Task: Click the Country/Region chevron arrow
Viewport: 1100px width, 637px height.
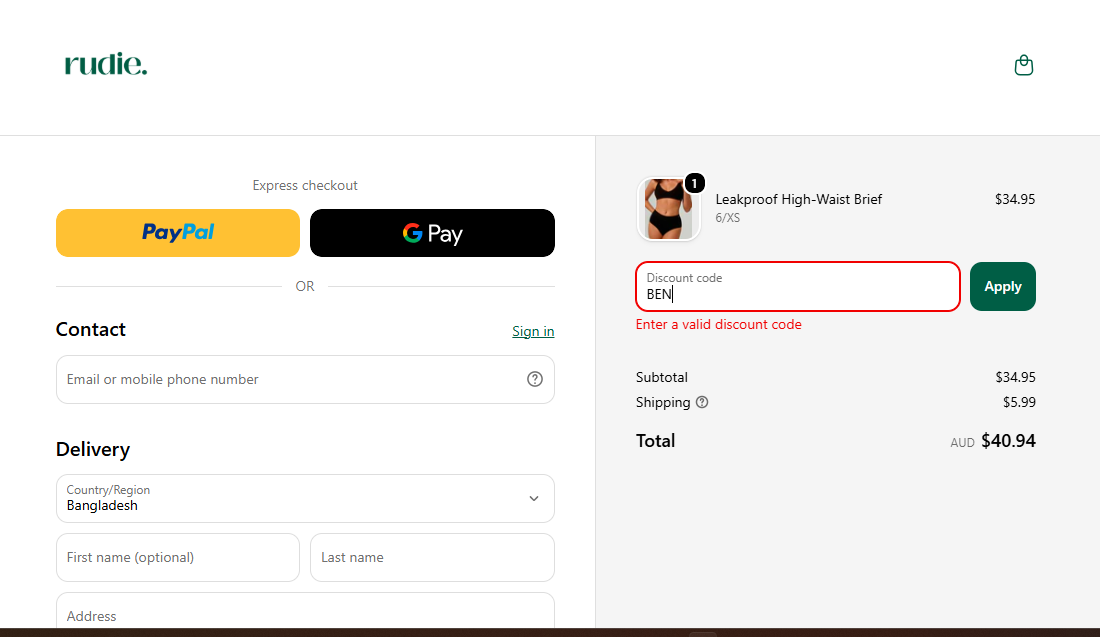Action: [534, 499]
